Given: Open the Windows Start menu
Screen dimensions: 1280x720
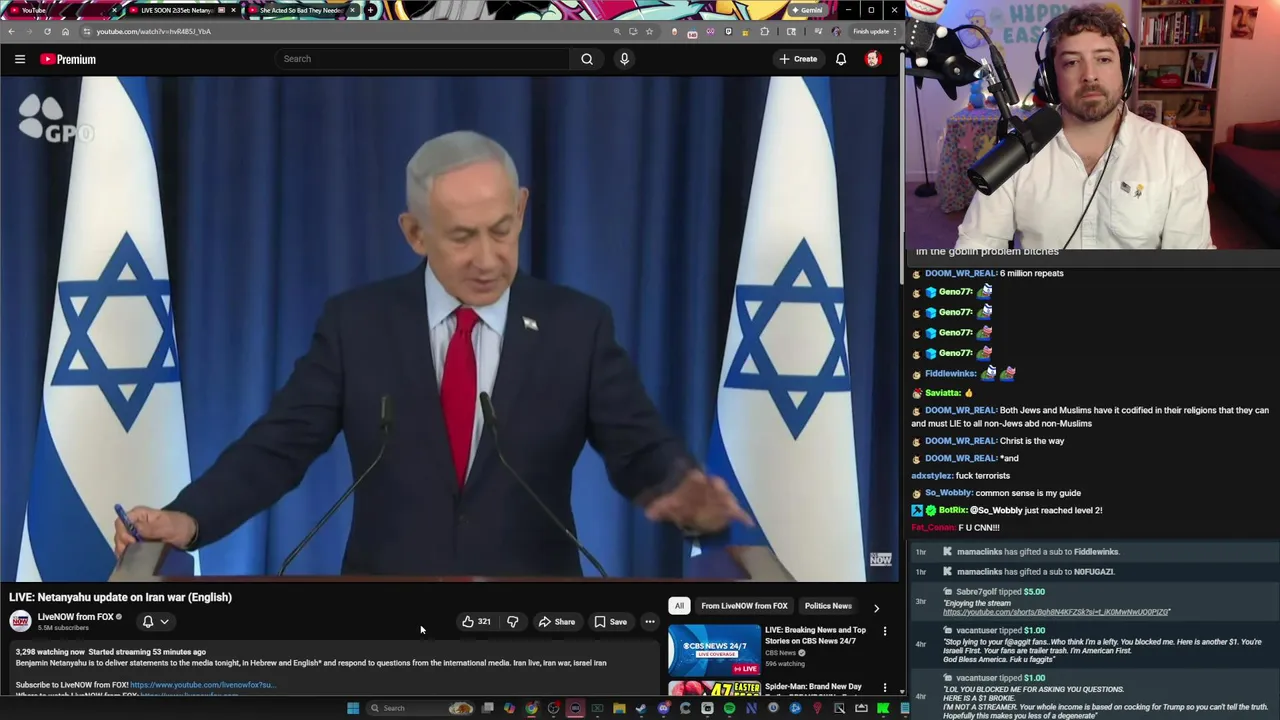Looking at the screenshot, I should tap(353, 708).
